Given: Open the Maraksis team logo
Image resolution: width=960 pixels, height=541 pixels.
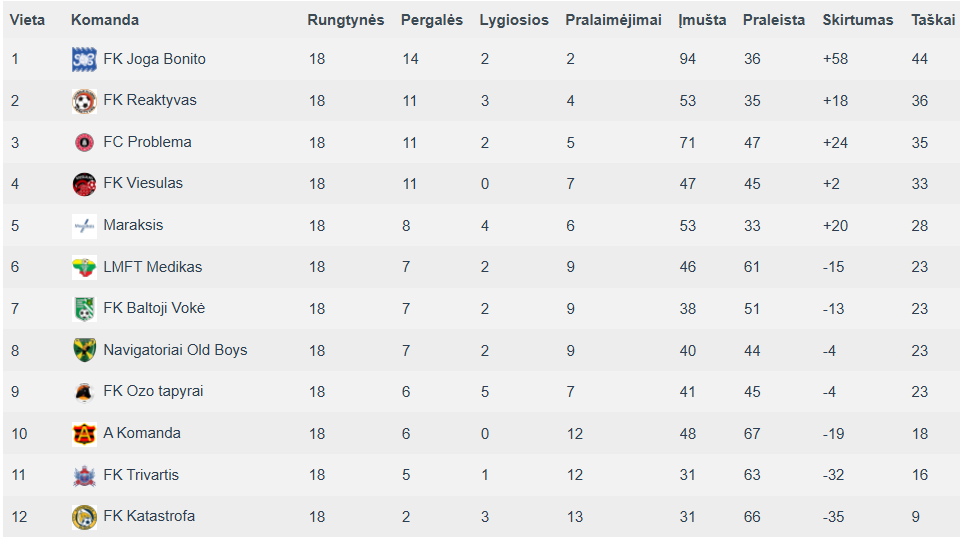Looking at the screenshot, I should [84, 226].
